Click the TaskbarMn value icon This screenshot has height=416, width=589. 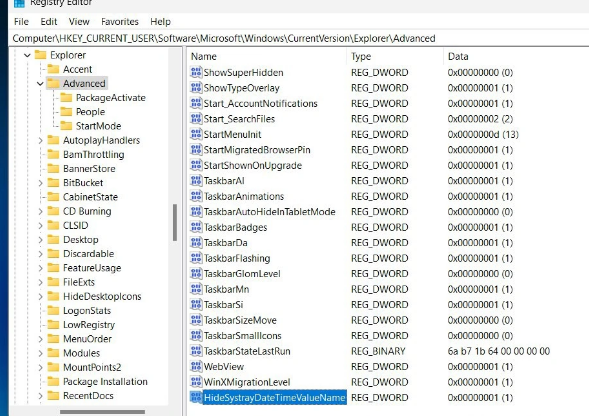(x=196, y=289)
